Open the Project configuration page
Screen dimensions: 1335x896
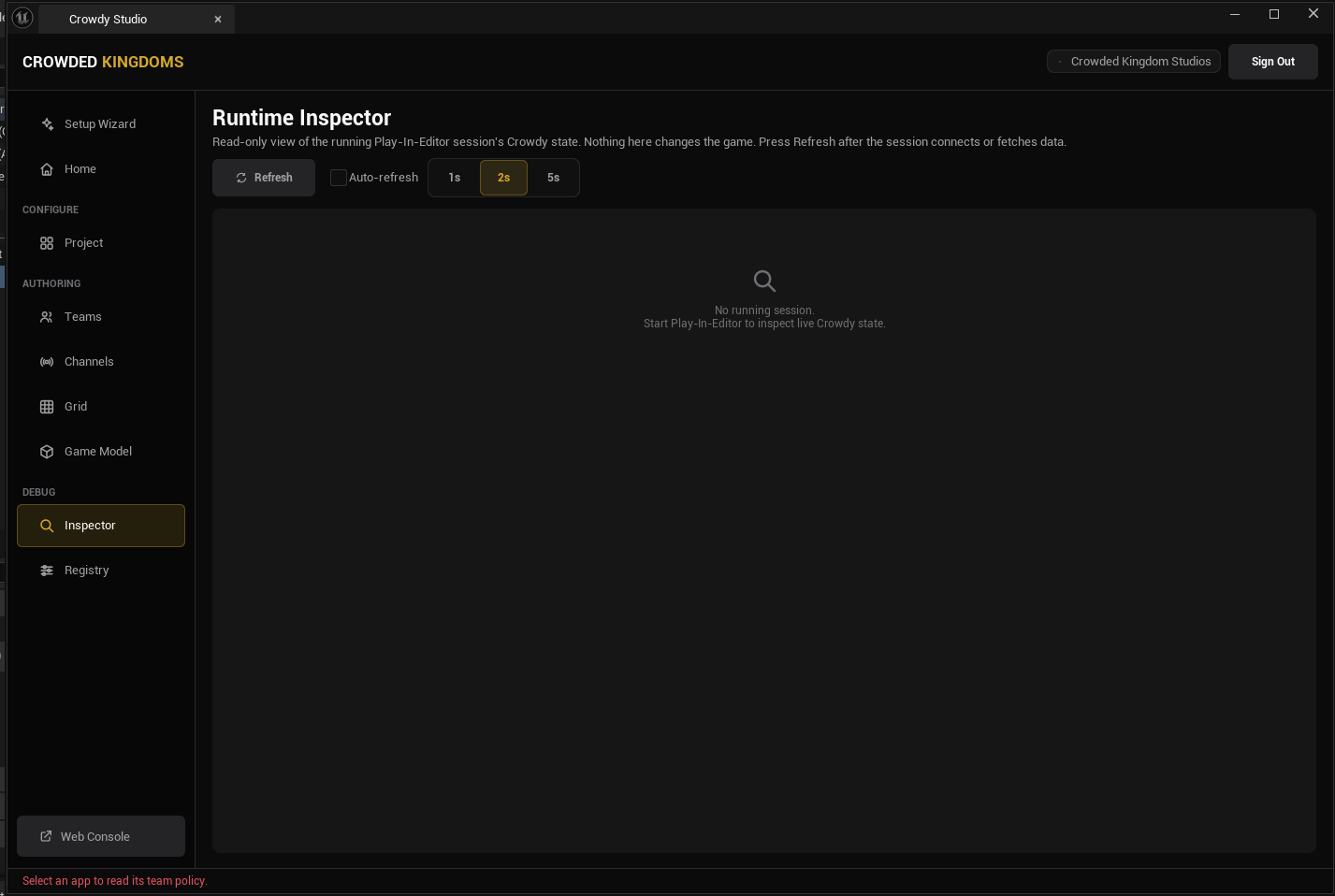click(101, 243)
